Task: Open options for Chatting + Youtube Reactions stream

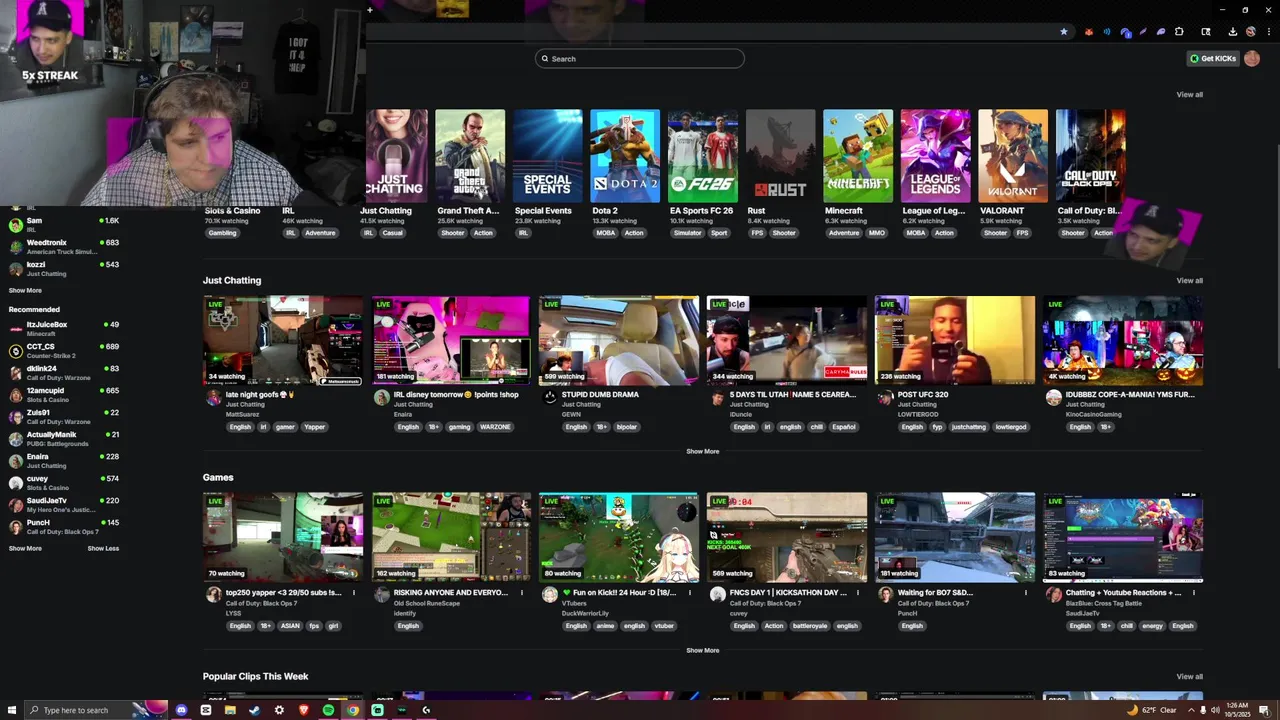Action: [x=1193, y=592]
